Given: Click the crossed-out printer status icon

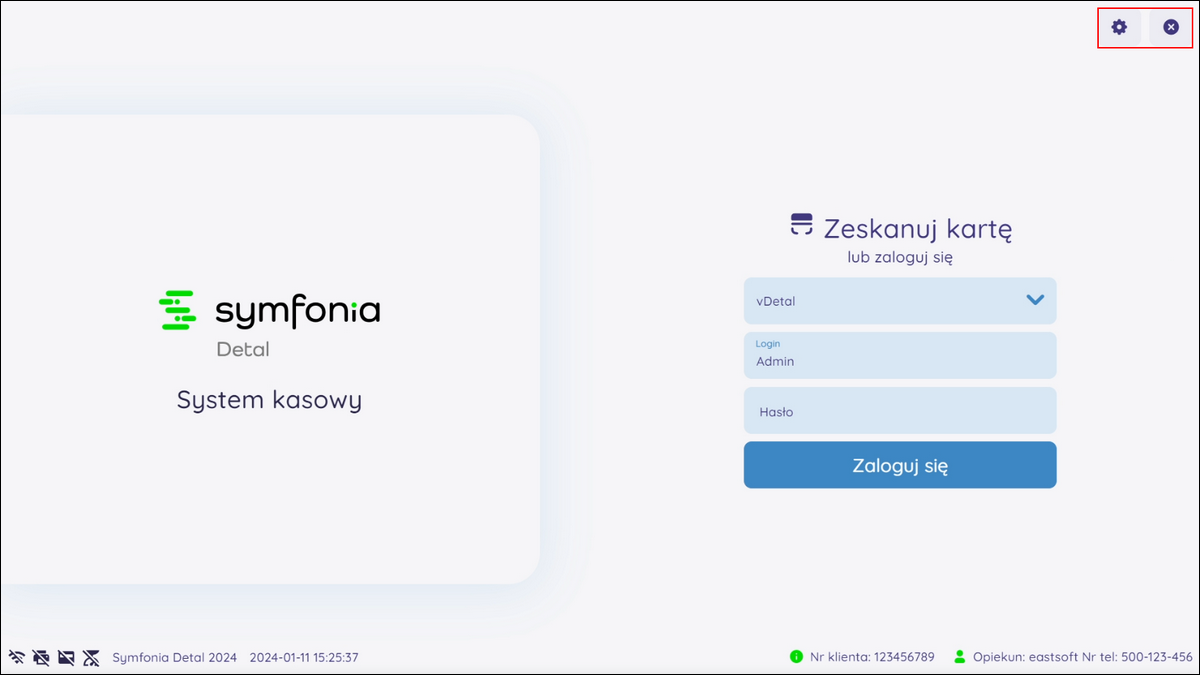Looking at the screenshot, I should click(x=41, y=657).
